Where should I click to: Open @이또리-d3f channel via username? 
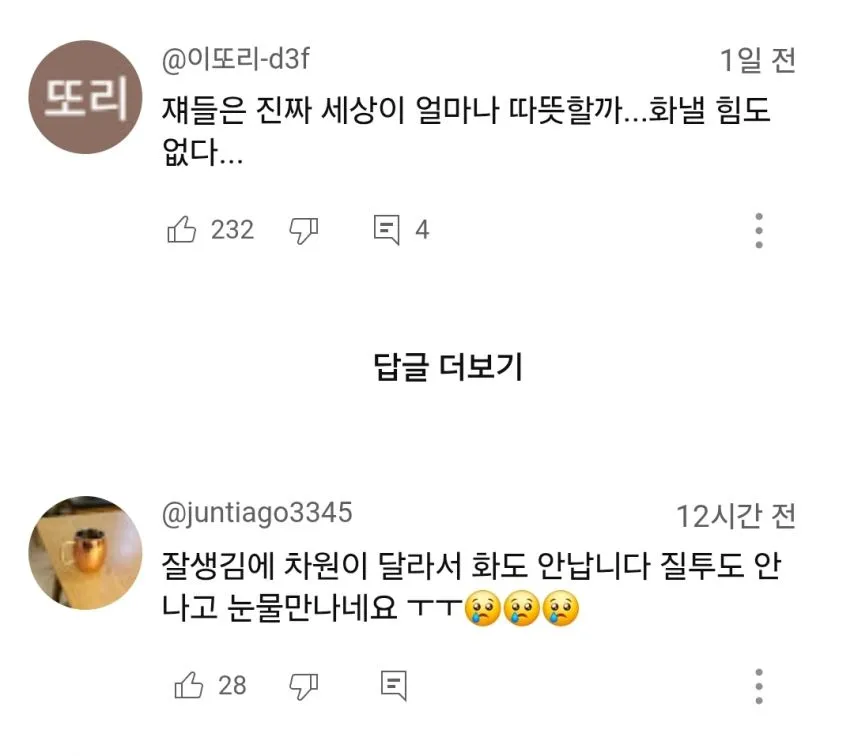coord(237,58)
